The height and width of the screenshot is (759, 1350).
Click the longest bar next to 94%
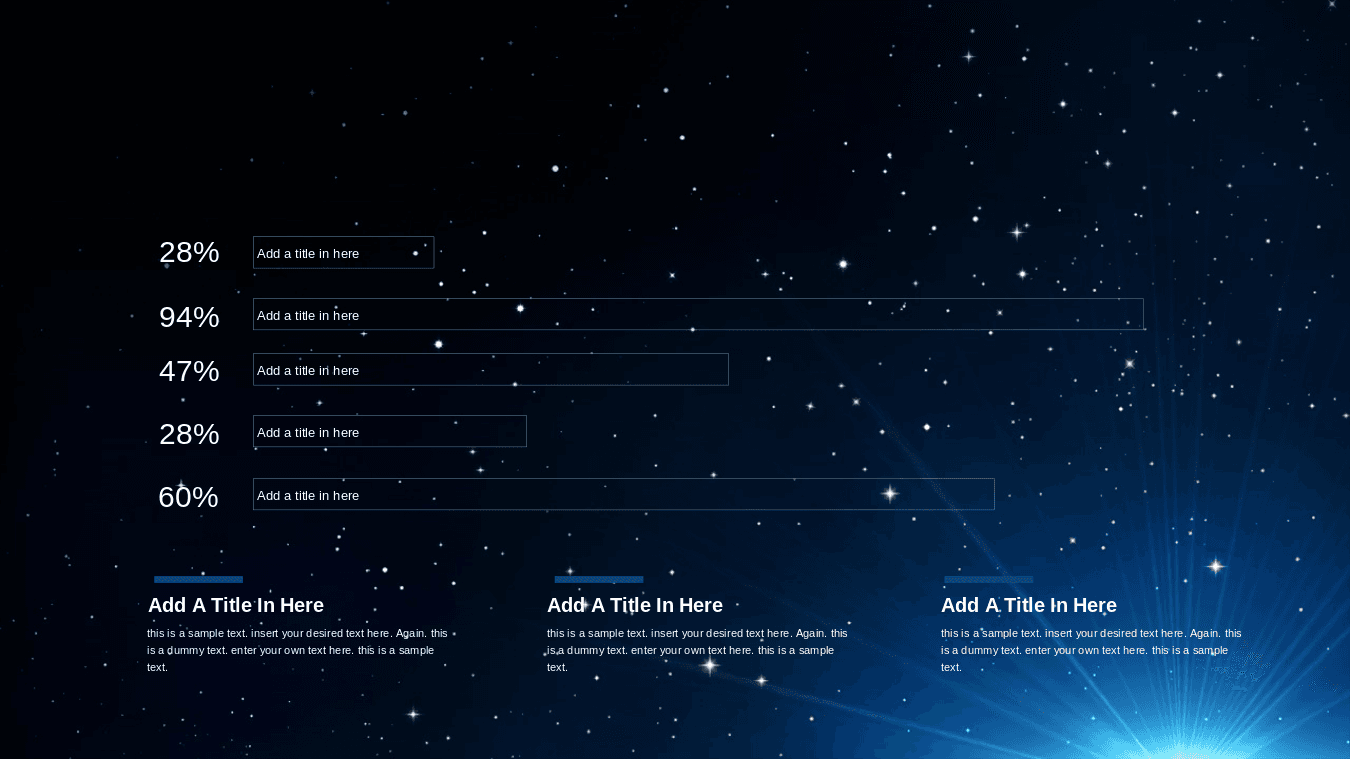pyautogui.click(x=698, y=314)
